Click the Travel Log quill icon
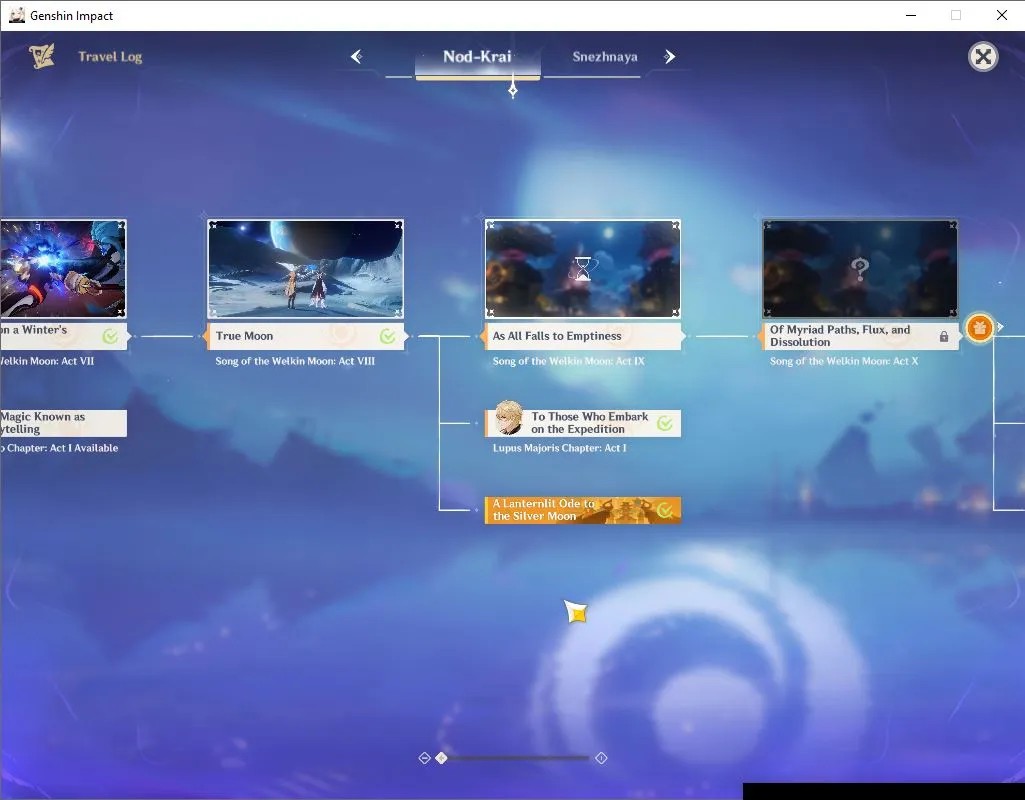 point(42,56)
